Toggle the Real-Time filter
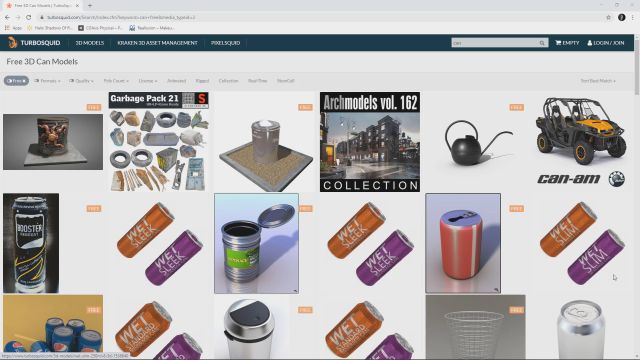640x360 pixels. pyautogui.click(x=258, y=81)
